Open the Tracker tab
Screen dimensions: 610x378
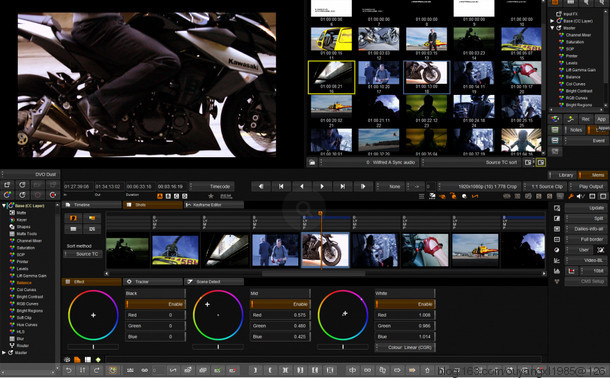click(153, 281)
